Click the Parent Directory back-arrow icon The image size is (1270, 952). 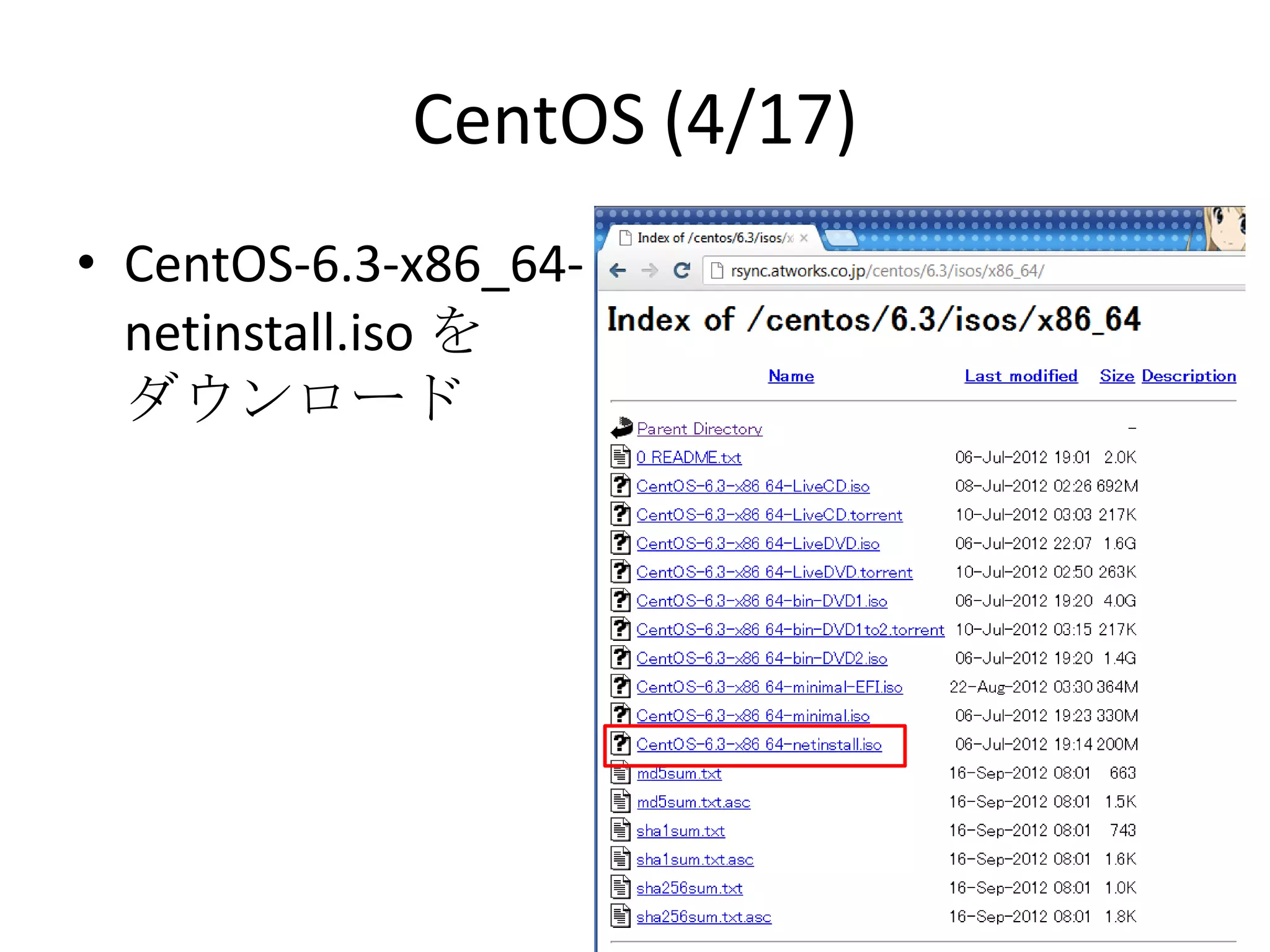[621, 428]
